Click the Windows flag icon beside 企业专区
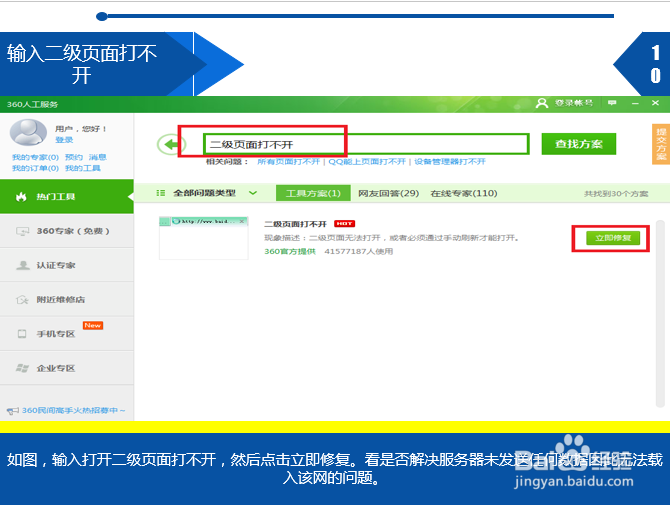Viewport: 670px width, 505px height. [x=22, y=368]
